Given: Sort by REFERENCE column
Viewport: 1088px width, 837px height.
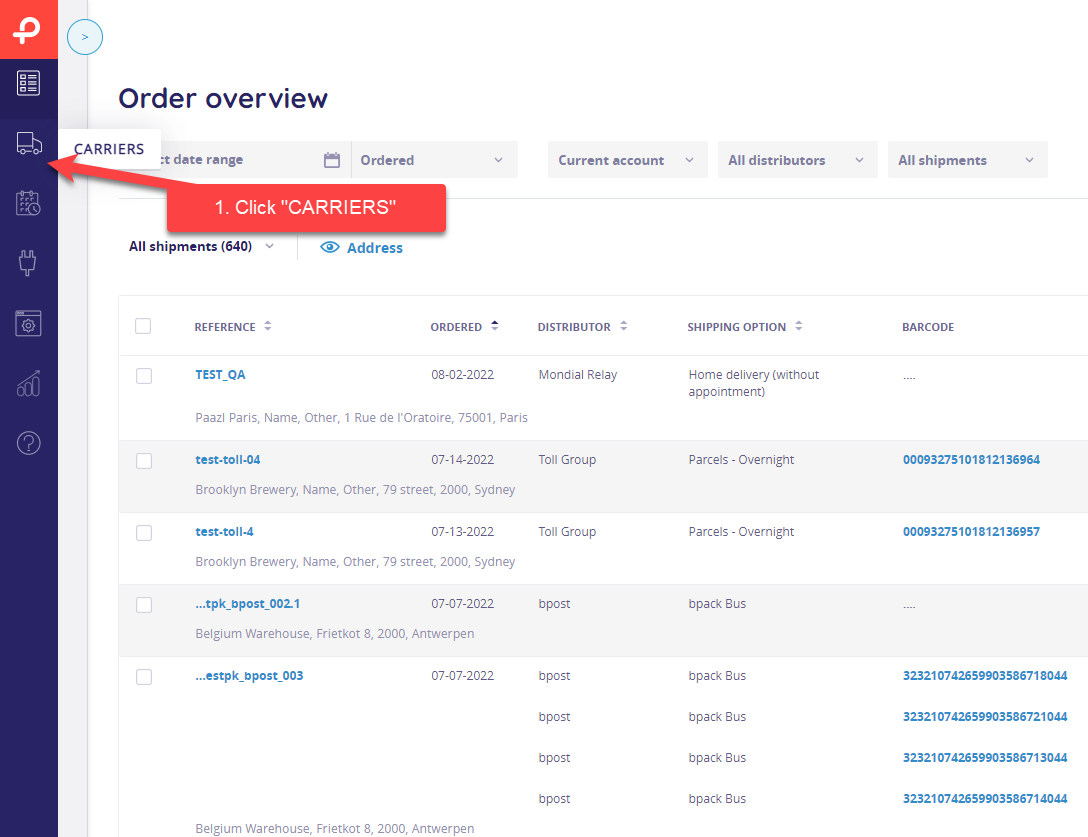Looking at the screenshot, I should point(232,327).
